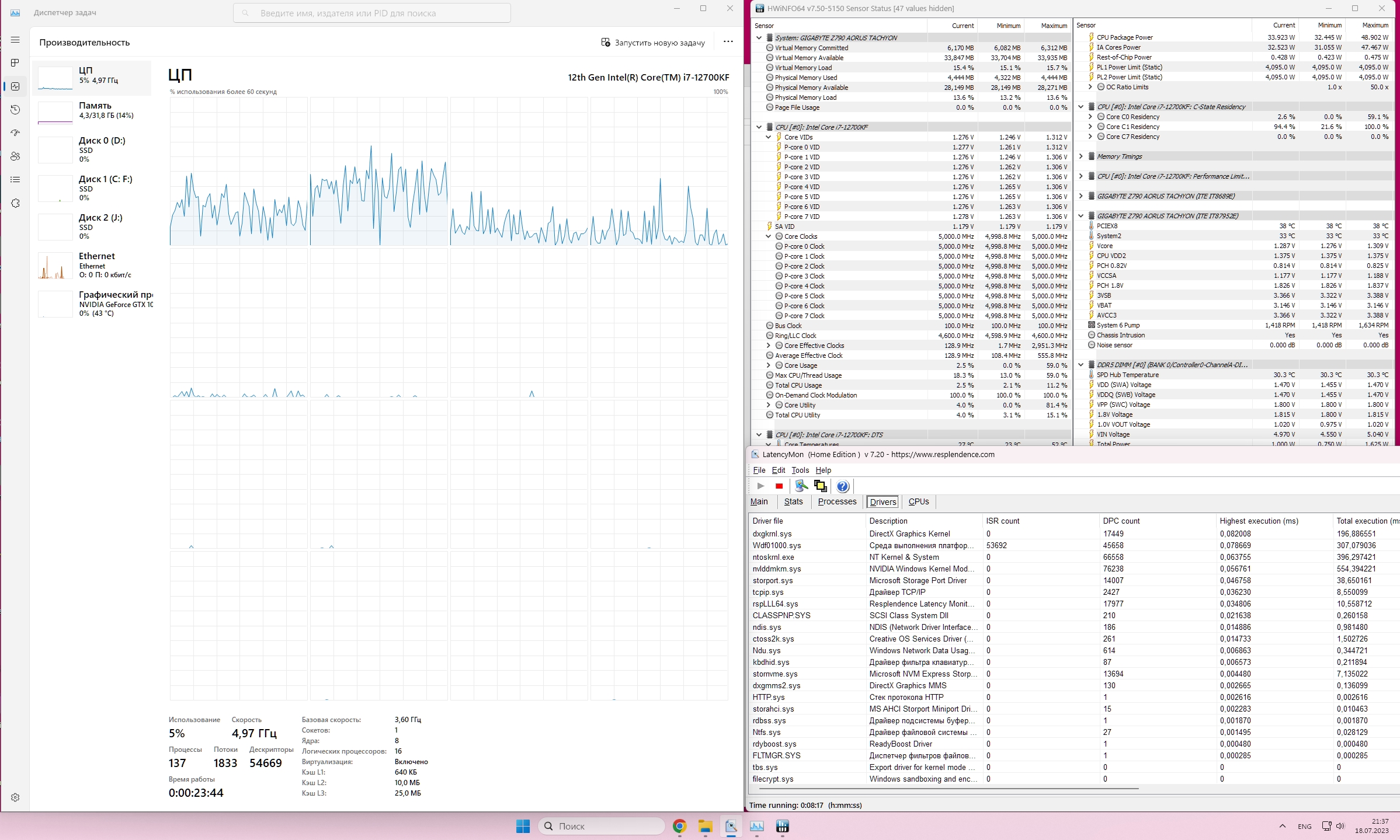This screenshot has height=840, width=1400.
Task: Expand Core Effective Clocks node
Action: click(x=769, y=346)
